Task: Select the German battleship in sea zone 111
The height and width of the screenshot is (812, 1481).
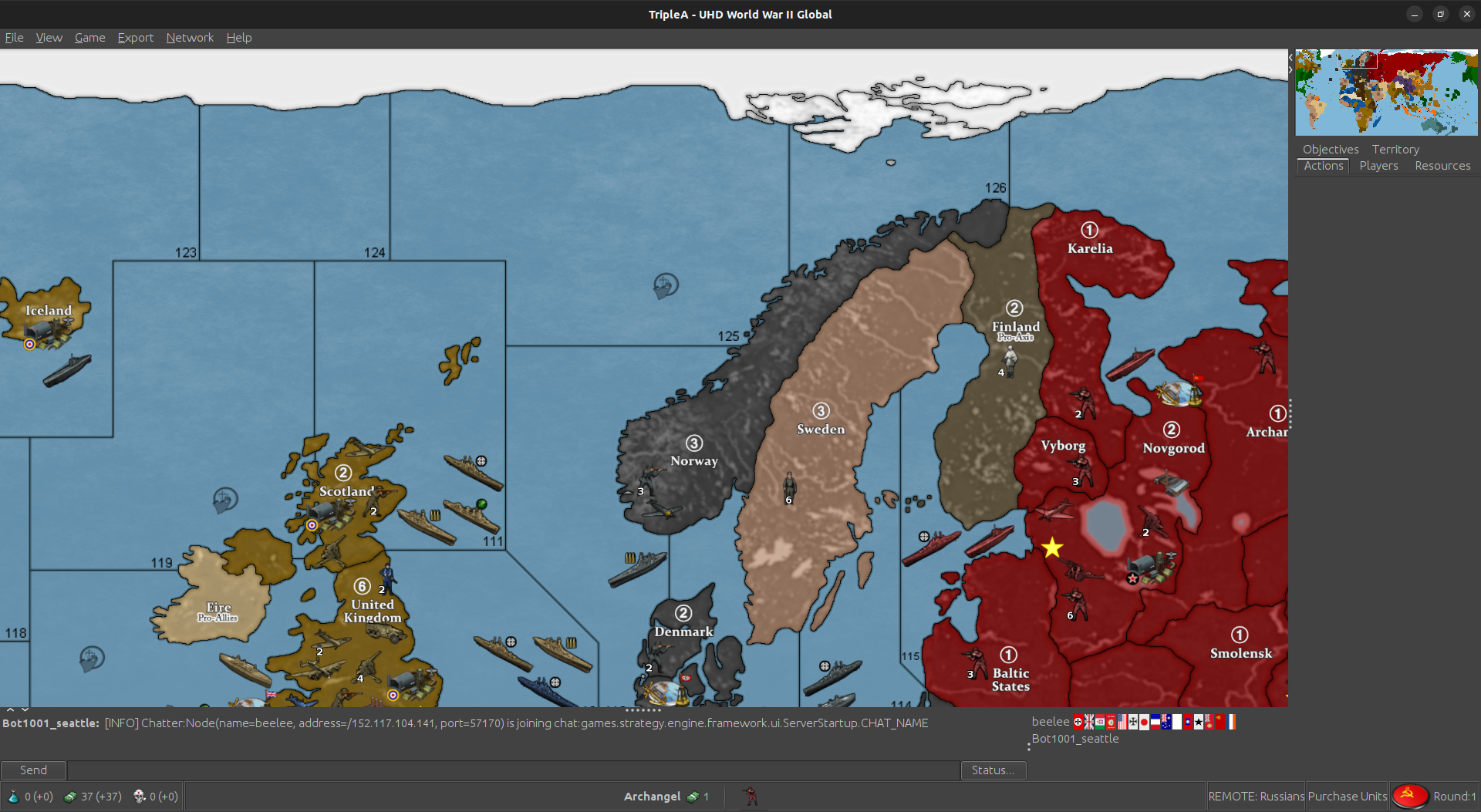Action: (x=637, y=568)
